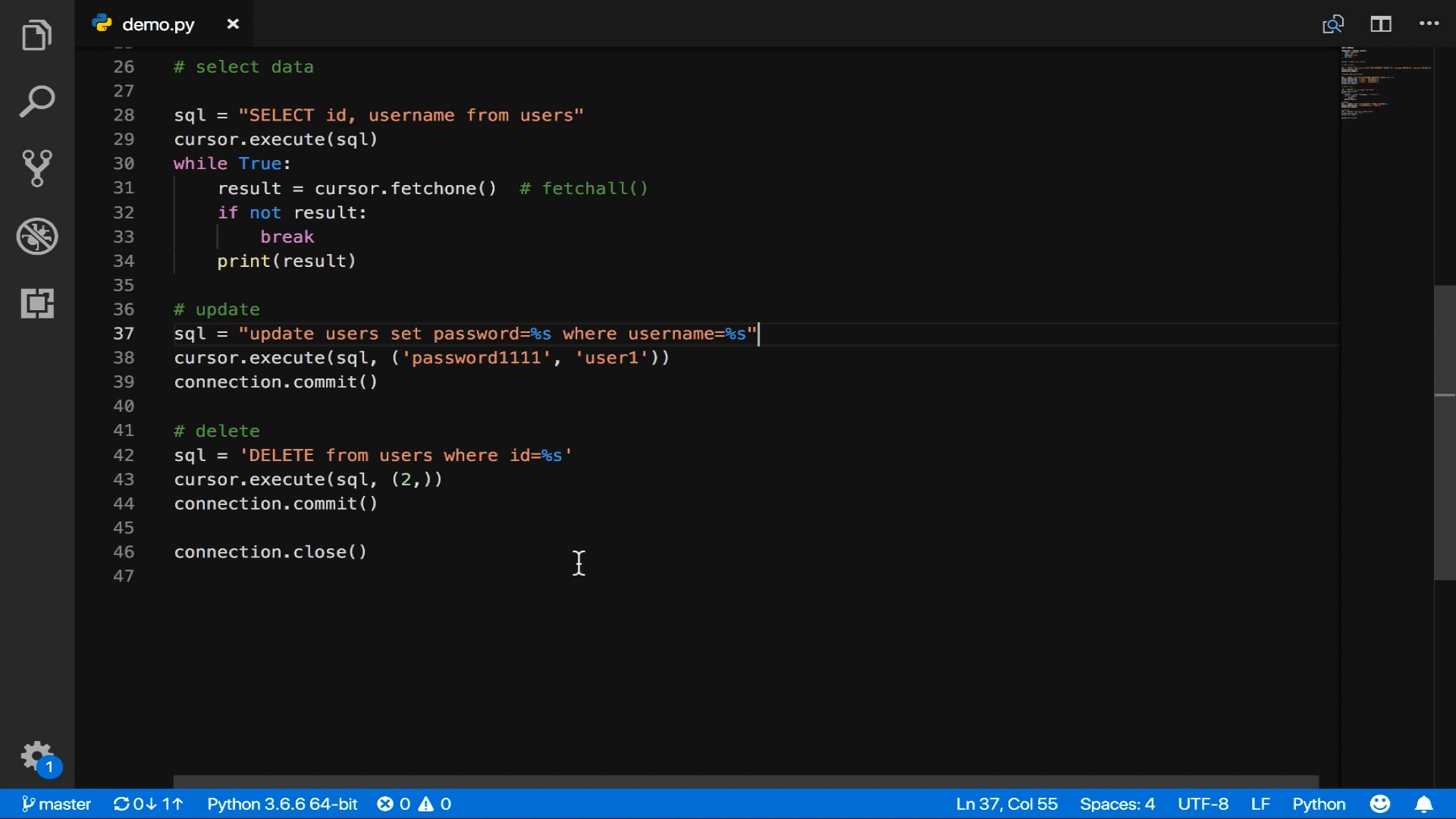Open branch picker showing master

pos(57,804)
